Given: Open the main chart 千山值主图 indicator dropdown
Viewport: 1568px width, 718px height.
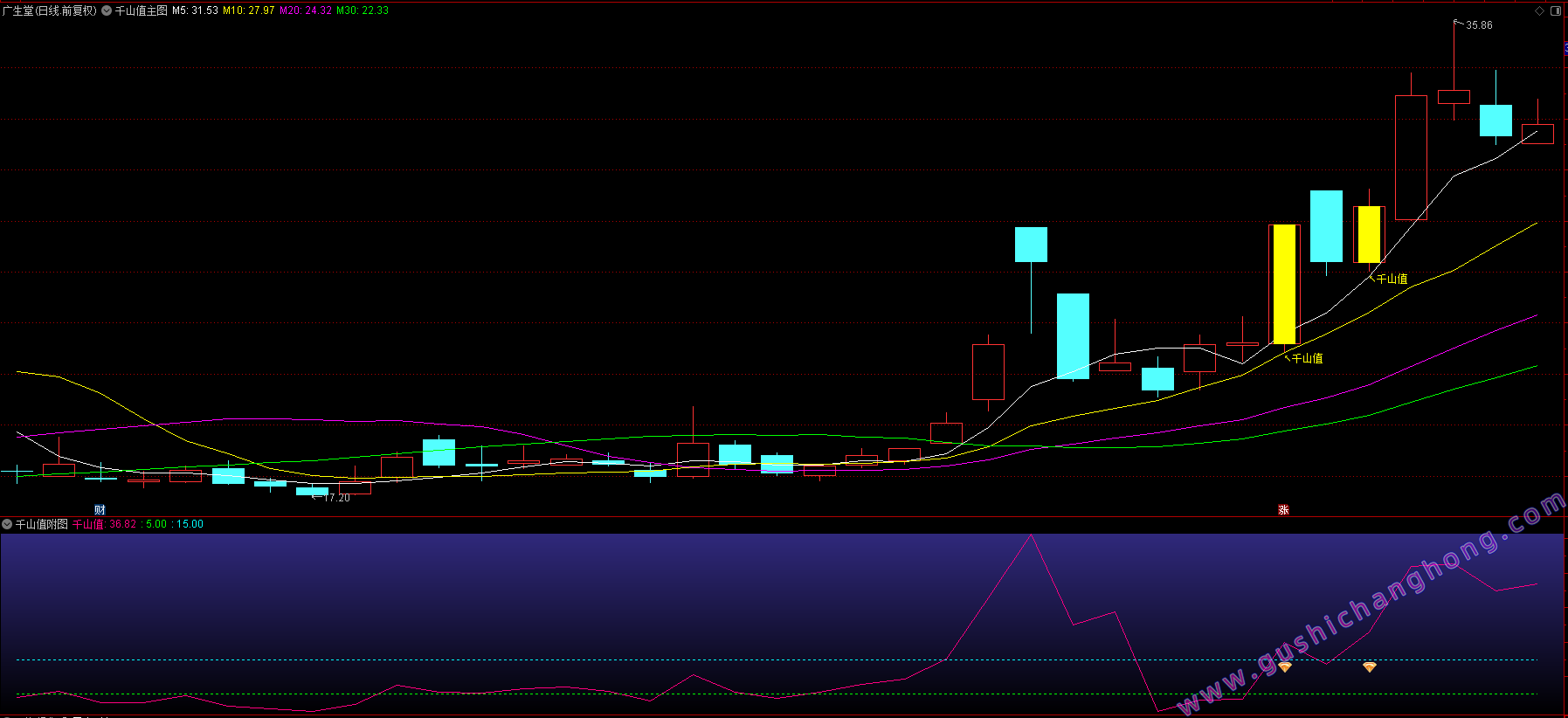Looking at the screenshot, I should coord(107,10).
